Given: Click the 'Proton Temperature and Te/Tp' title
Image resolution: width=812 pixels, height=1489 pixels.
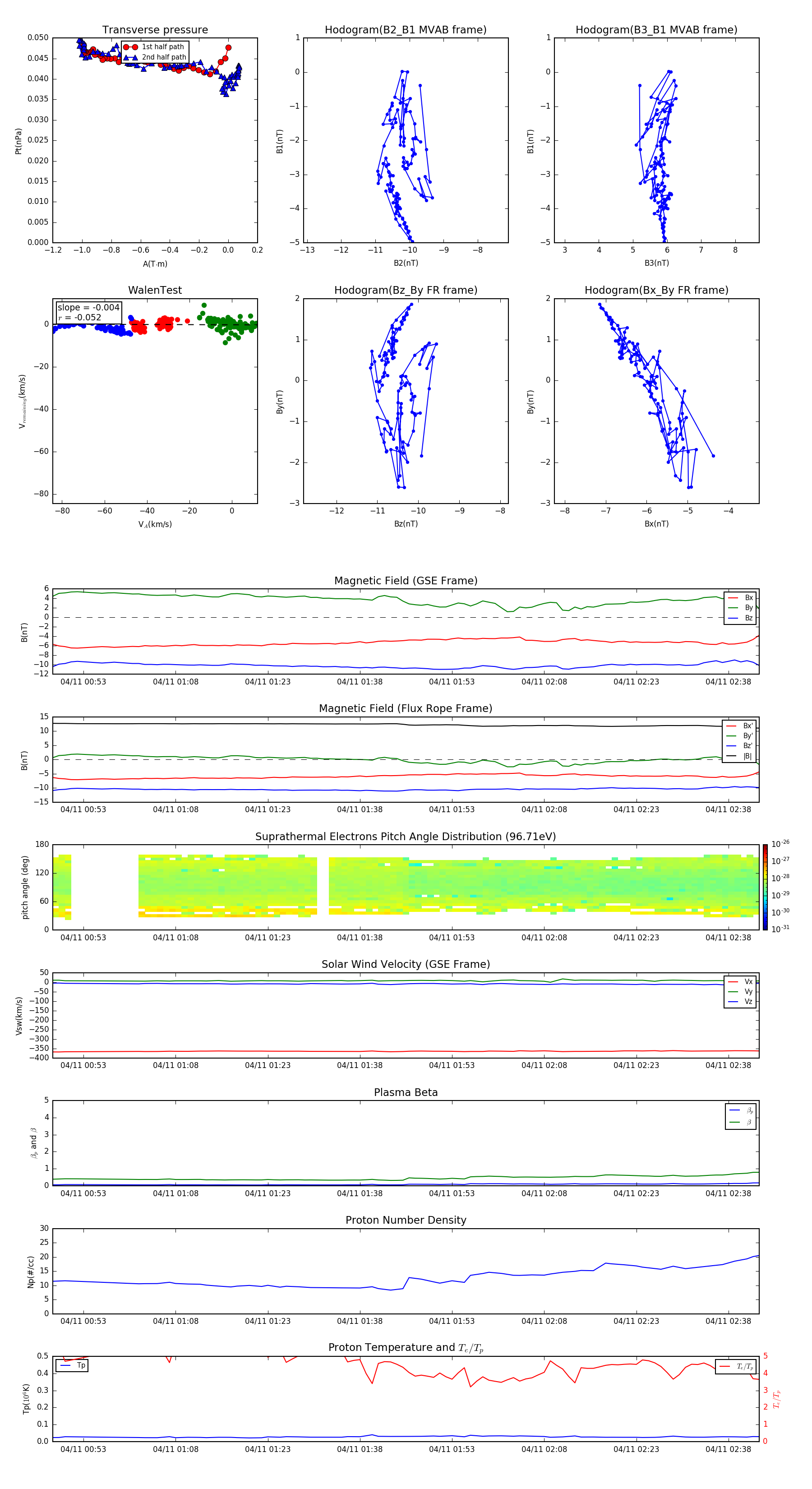Looking at the screenshot, I should [406, 1348].
